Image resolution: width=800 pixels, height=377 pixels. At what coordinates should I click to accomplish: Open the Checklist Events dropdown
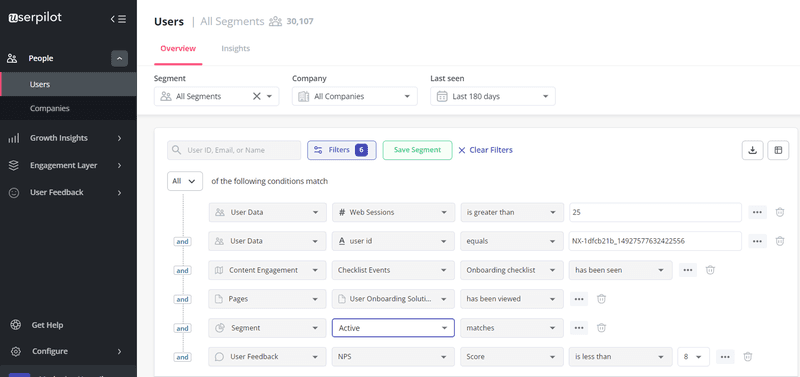point(393,270)
